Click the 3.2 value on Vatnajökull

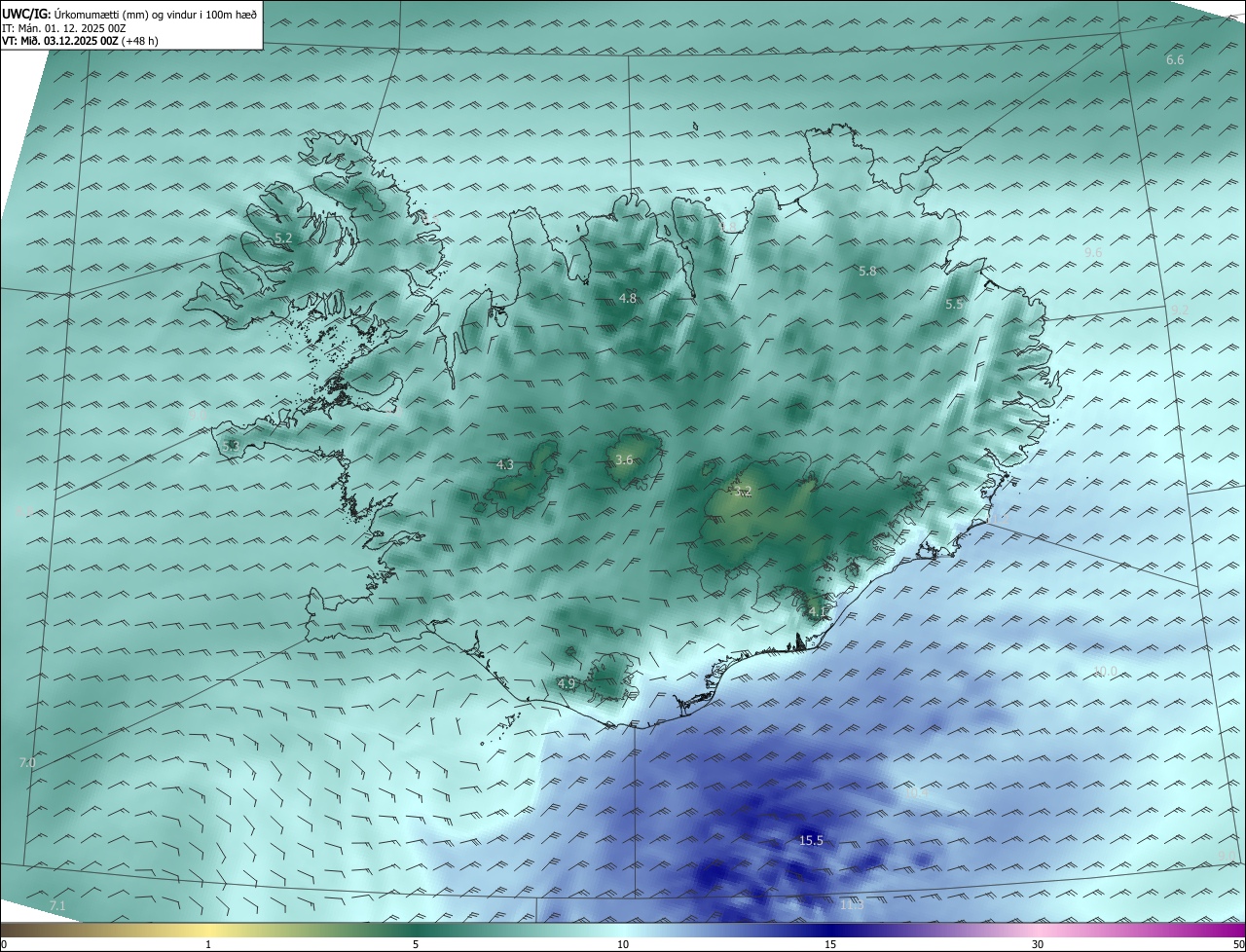tap(744, 492)
